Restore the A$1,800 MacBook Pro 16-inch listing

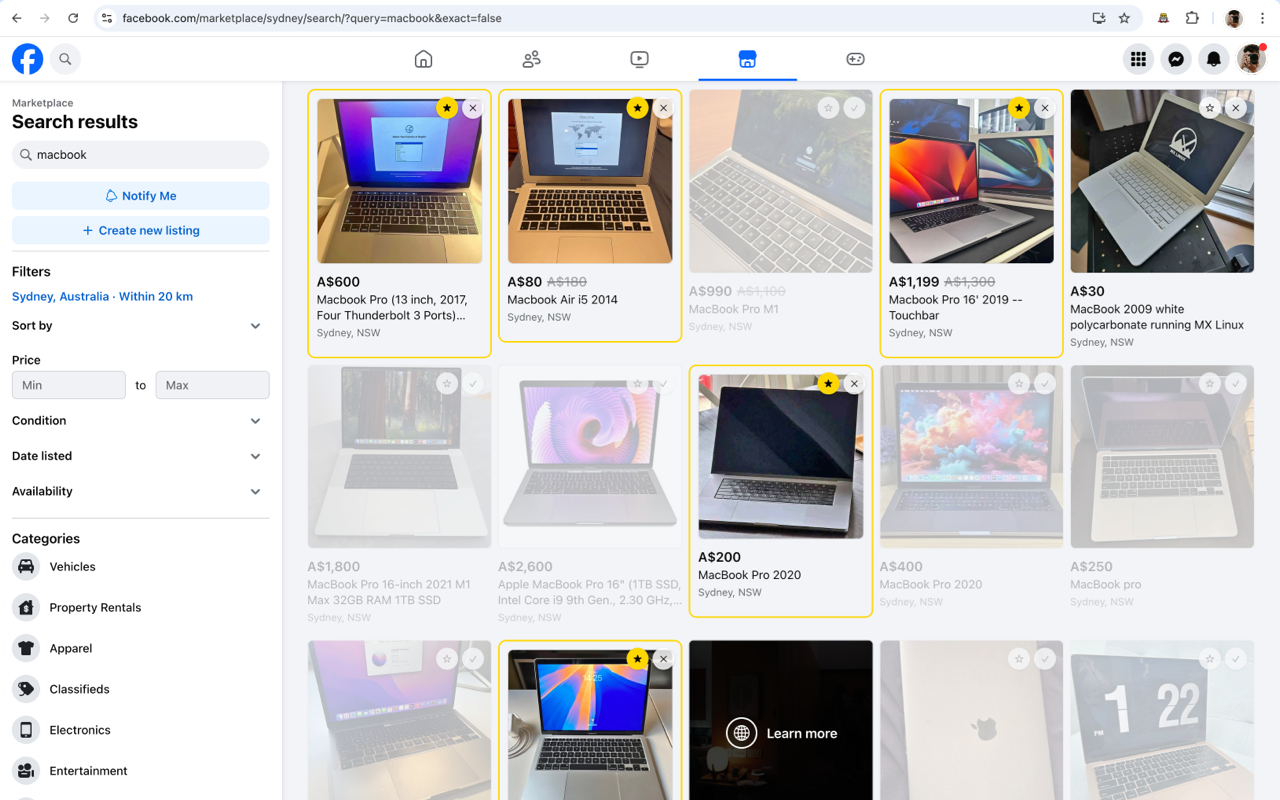473,383
